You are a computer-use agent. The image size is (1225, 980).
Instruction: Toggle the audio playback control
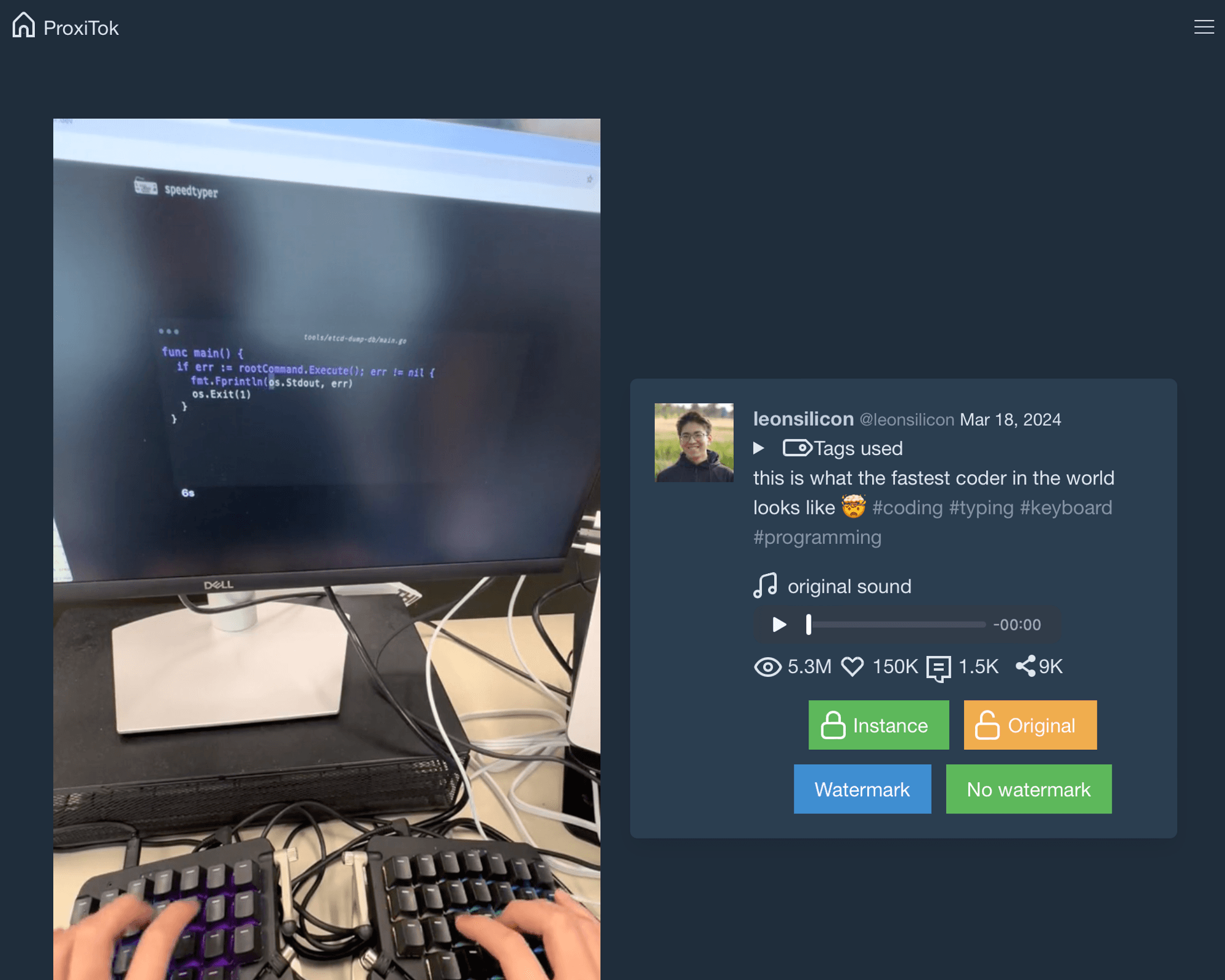tap(778, 624)
